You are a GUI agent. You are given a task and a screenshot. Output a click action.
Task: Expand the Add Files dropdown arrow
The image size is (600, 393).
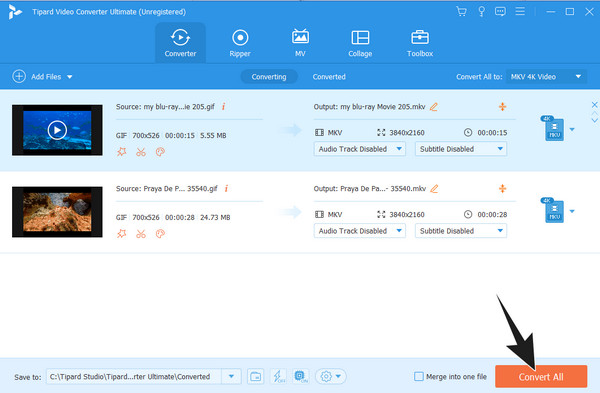(x=70, y=77)
